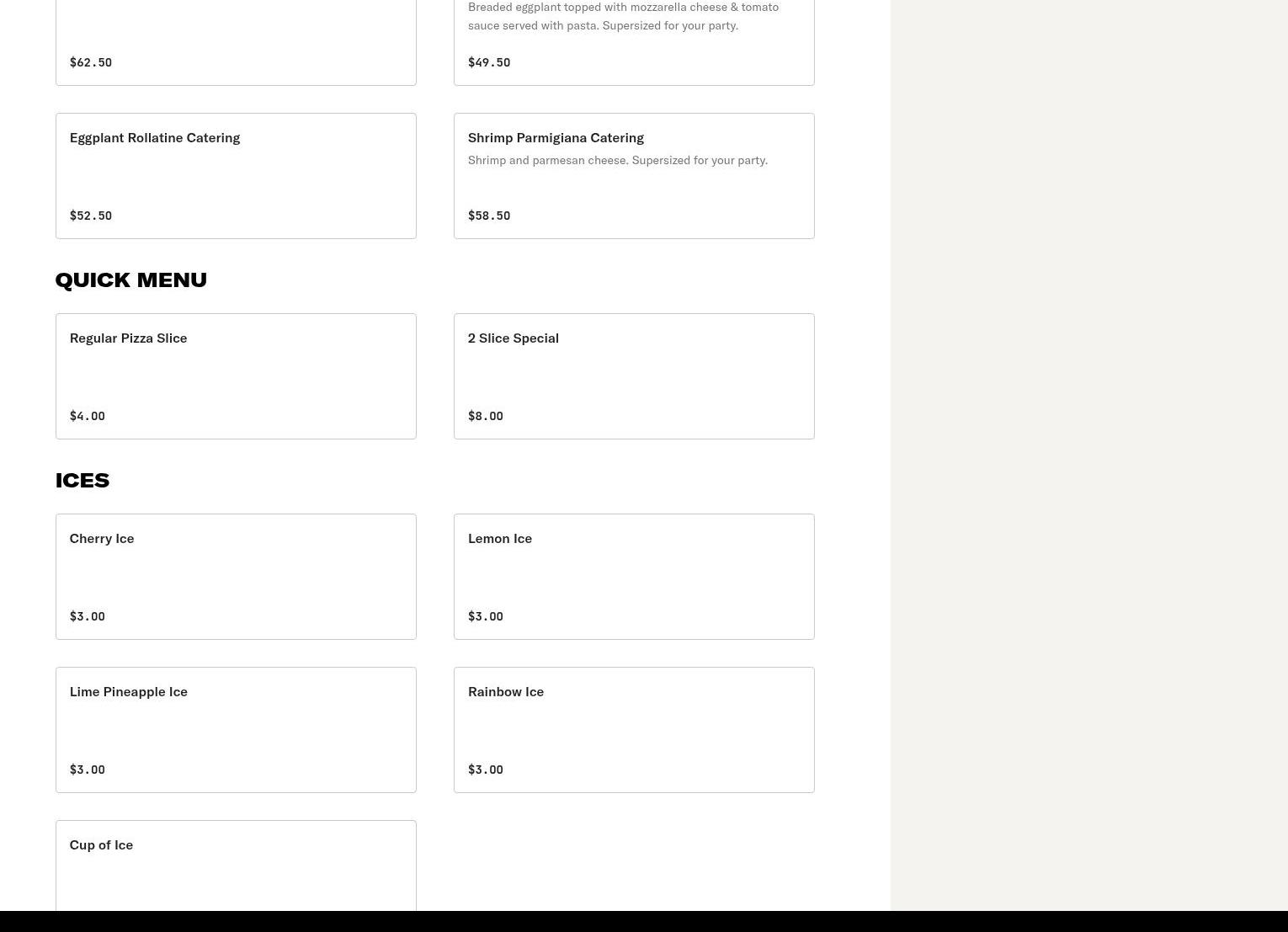Add the 2 Slice Special item
Viewport: 1288px width, 932px height.
(x=634, y=376)
